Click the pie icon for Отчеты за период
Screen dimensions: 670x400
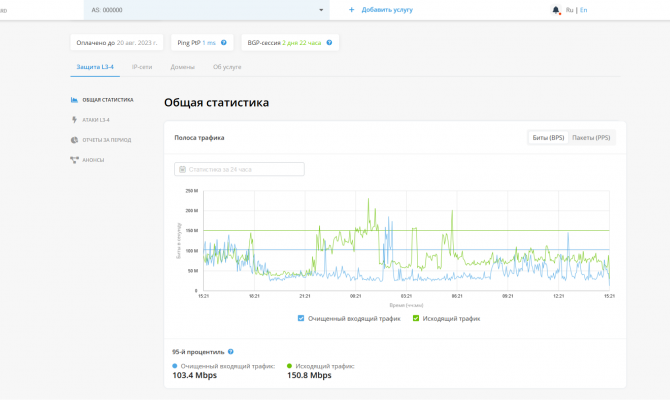(x=74, y=140)
